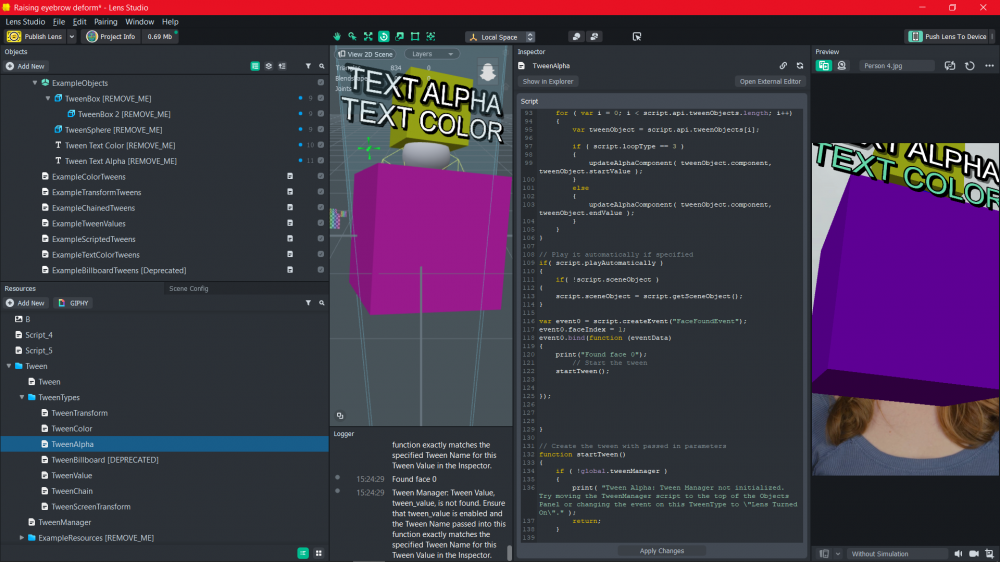Open the File menu
The width and height of the screenshot is (1000, 562).
click(x=59, y=22)
